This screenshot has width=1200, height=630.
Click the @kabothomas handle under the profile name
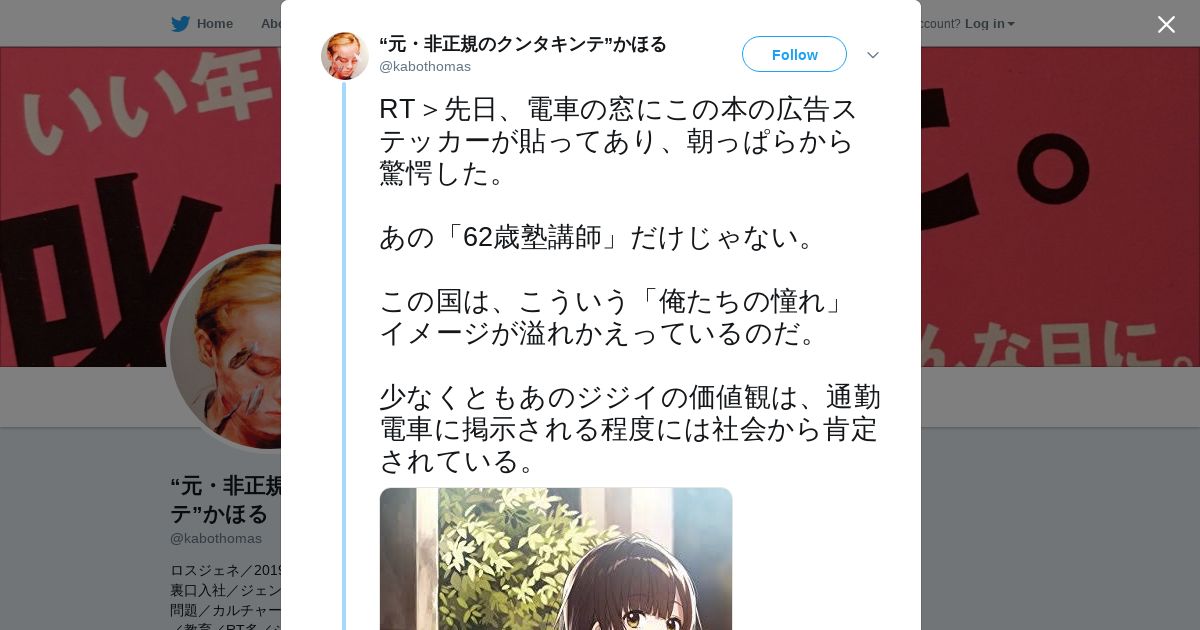tap(216, 538)
